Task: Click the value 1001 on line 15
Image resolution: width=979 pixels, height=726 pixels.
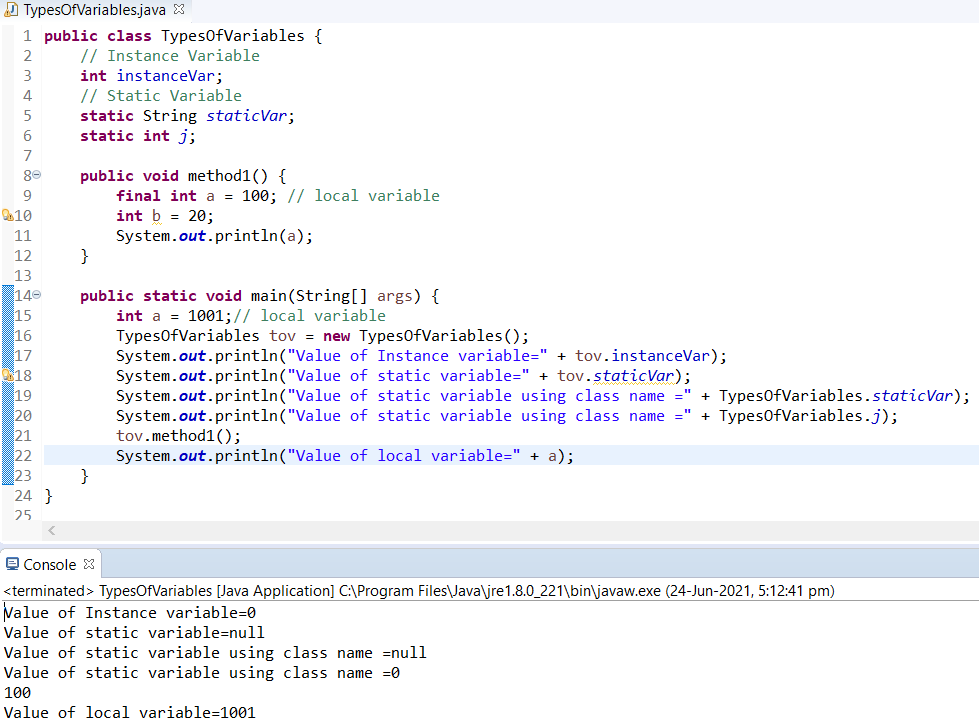Action: point(205,316)
